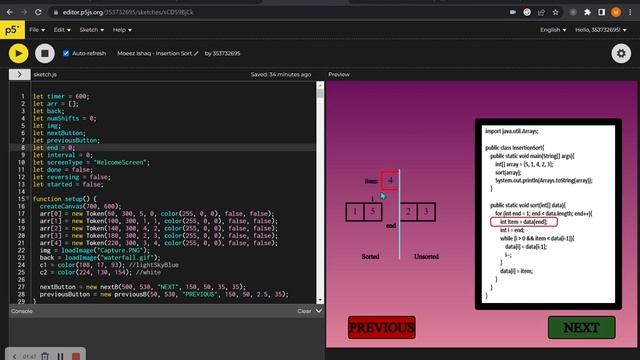The height and width of the screenshot is (360, 640).
Task: Go forward with browser forward arrow
Action: point(24,12)
